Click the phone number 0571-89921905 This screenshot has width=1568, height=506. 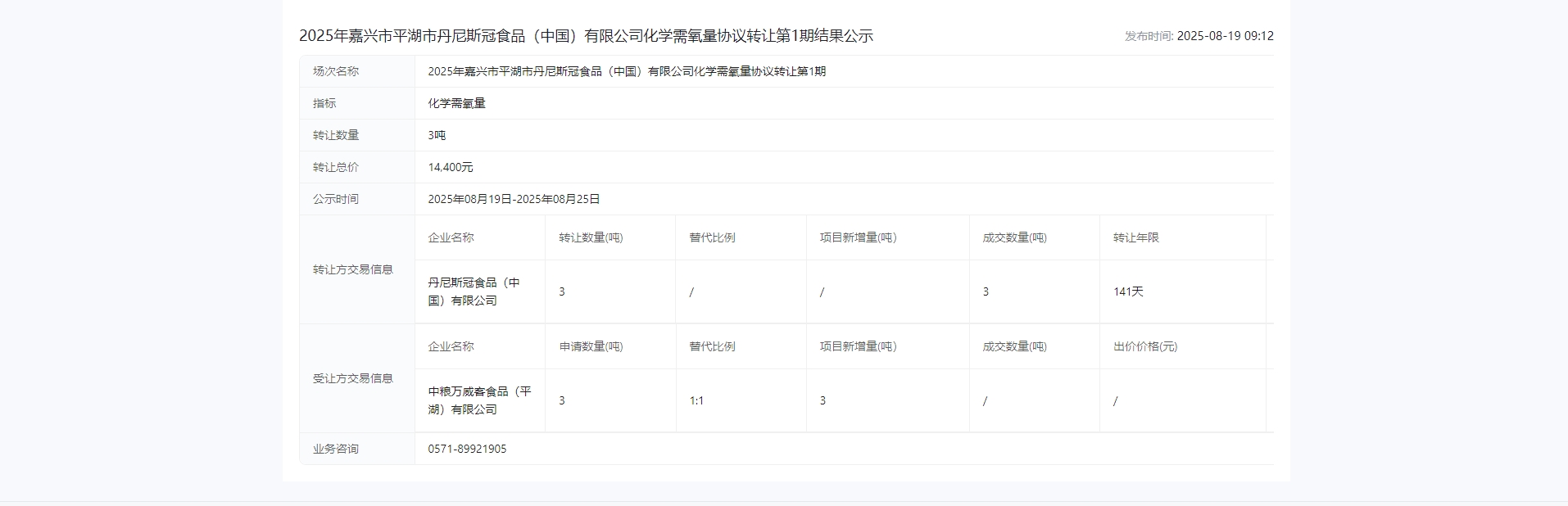click(x=467, y=449)
